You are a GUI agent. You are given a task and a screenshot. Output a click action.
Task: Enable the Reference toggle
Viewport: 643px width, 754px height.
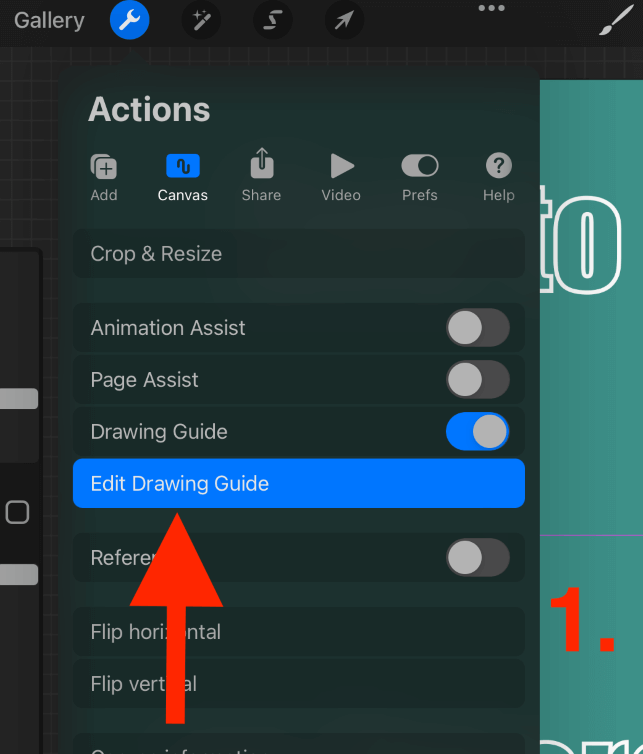point(478,558)
